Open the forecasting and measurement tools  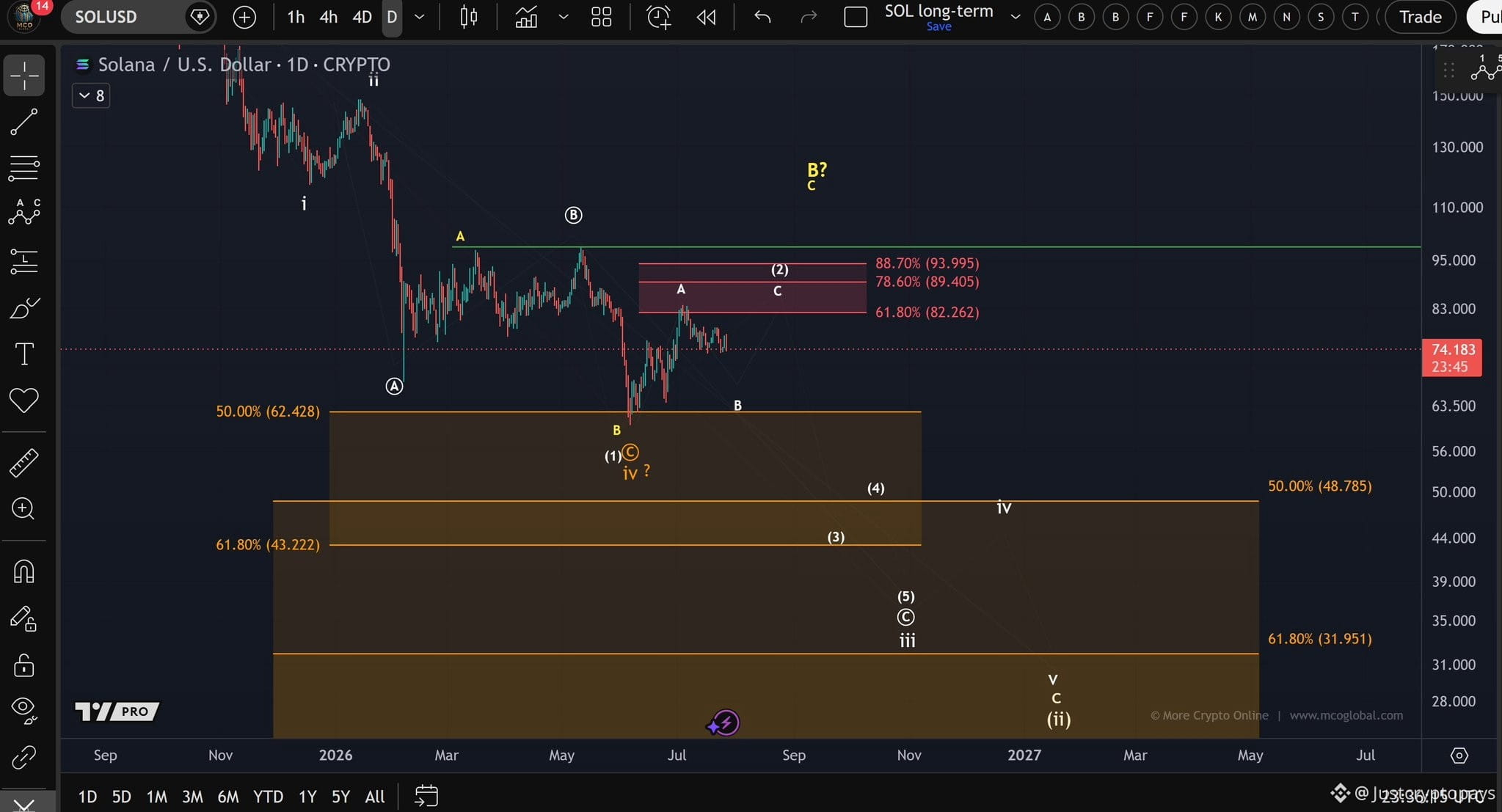[24, 261]
